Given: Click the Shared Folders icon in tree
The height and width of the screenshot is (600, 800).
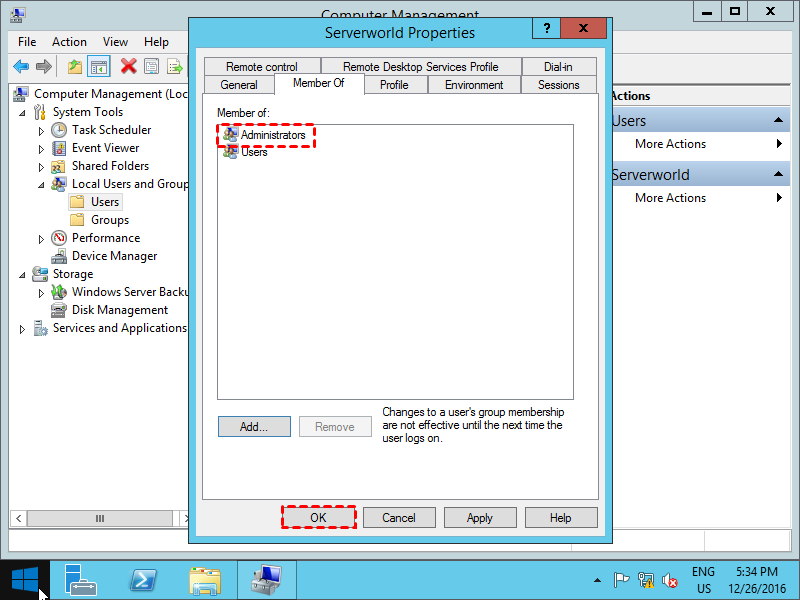Looking at the screenshot, I should (58, 166).
